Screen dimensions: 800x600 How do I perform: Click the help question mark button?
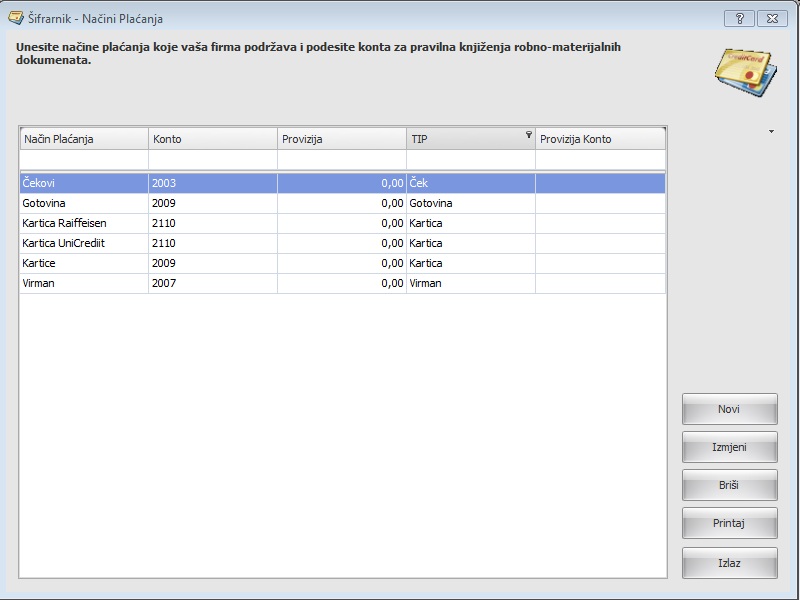click(738, 18)
